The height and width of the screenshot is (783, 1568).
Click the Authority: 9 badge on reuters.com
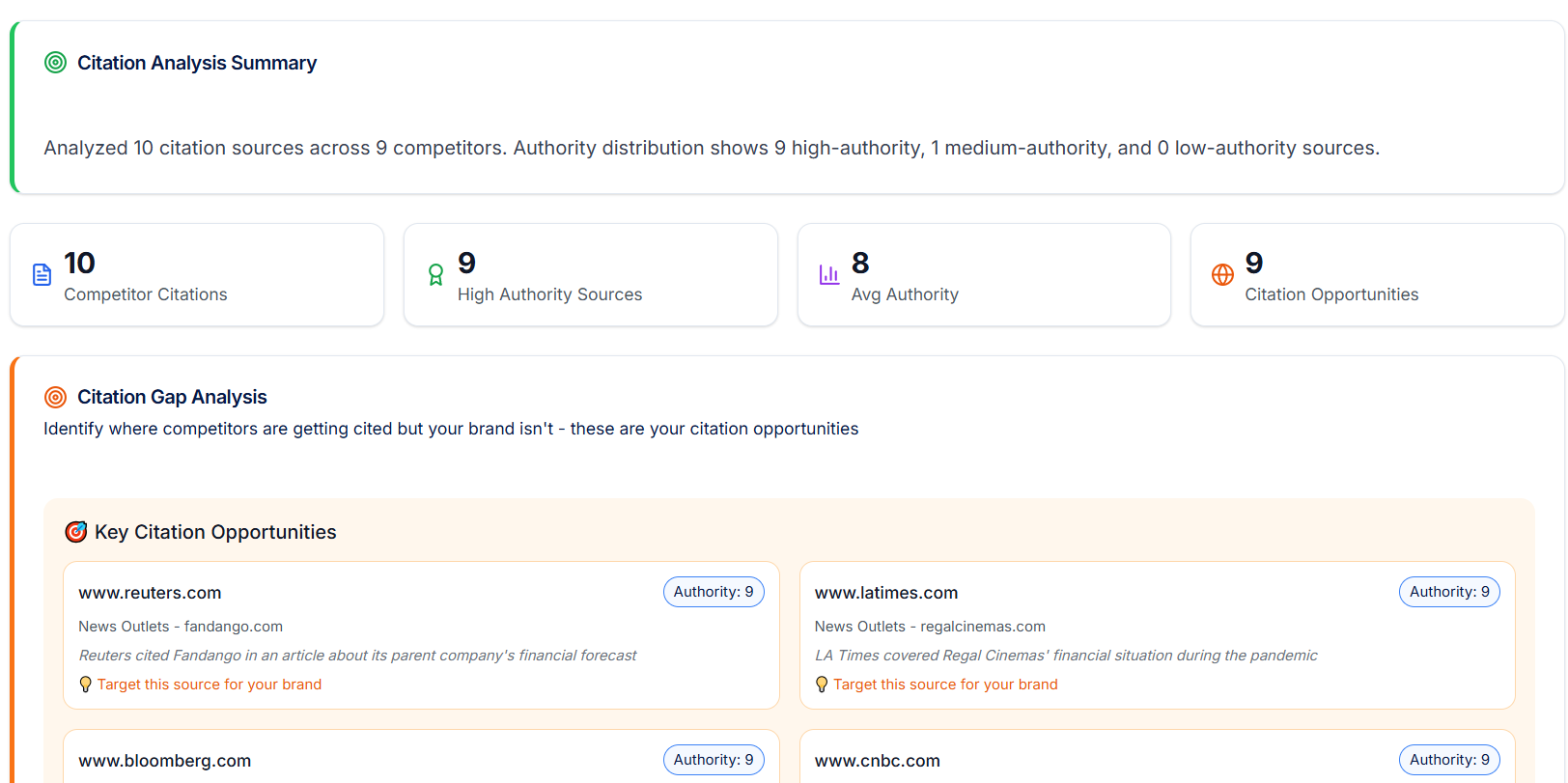[x=714, y=592]
